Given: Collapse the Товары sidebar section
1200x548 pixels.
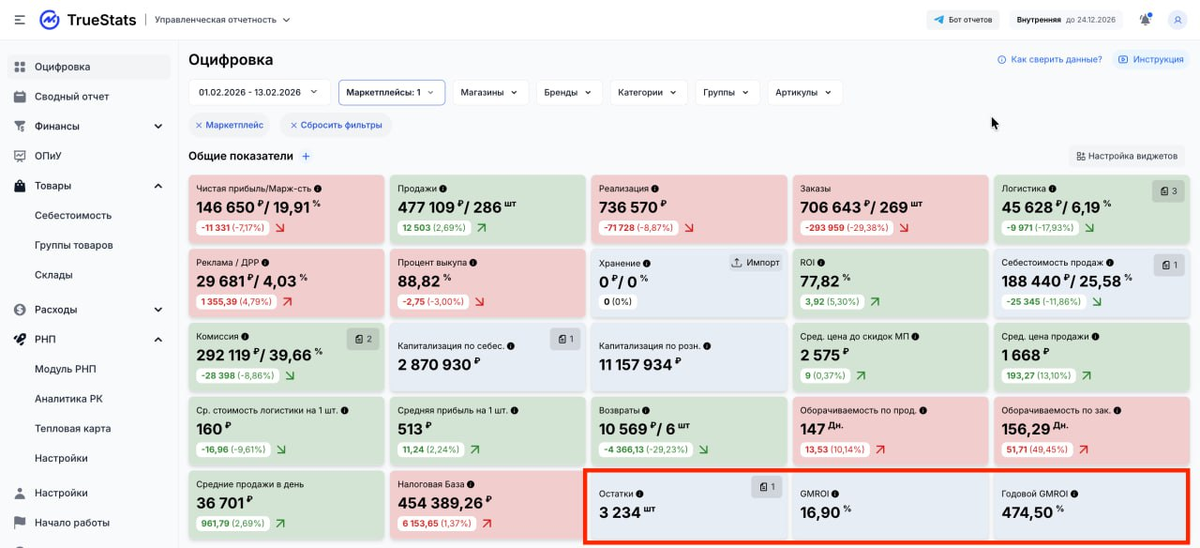Looking at the screenshot, I should pyautogui.click(x=158, y=186).
